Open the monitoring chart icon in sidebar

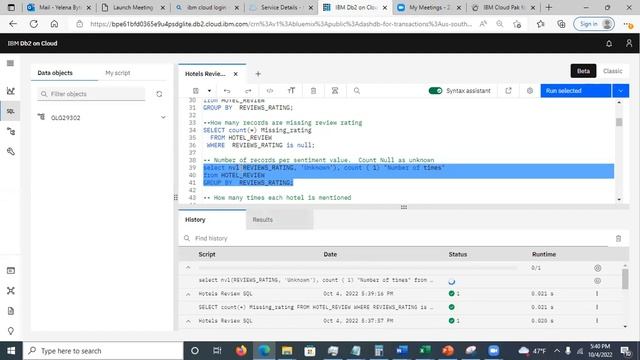11,91
